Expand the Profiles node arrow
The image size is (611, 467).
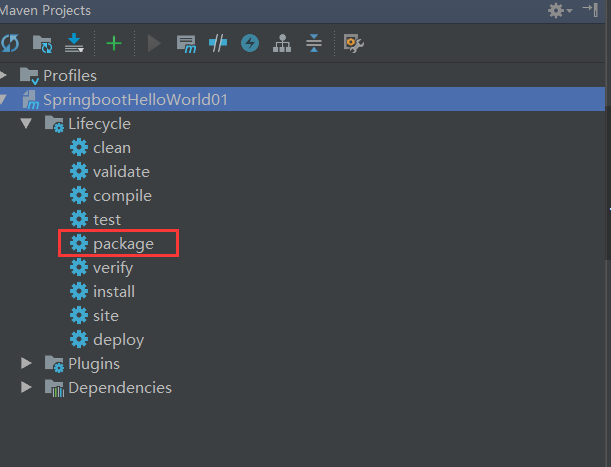[4, 75]
